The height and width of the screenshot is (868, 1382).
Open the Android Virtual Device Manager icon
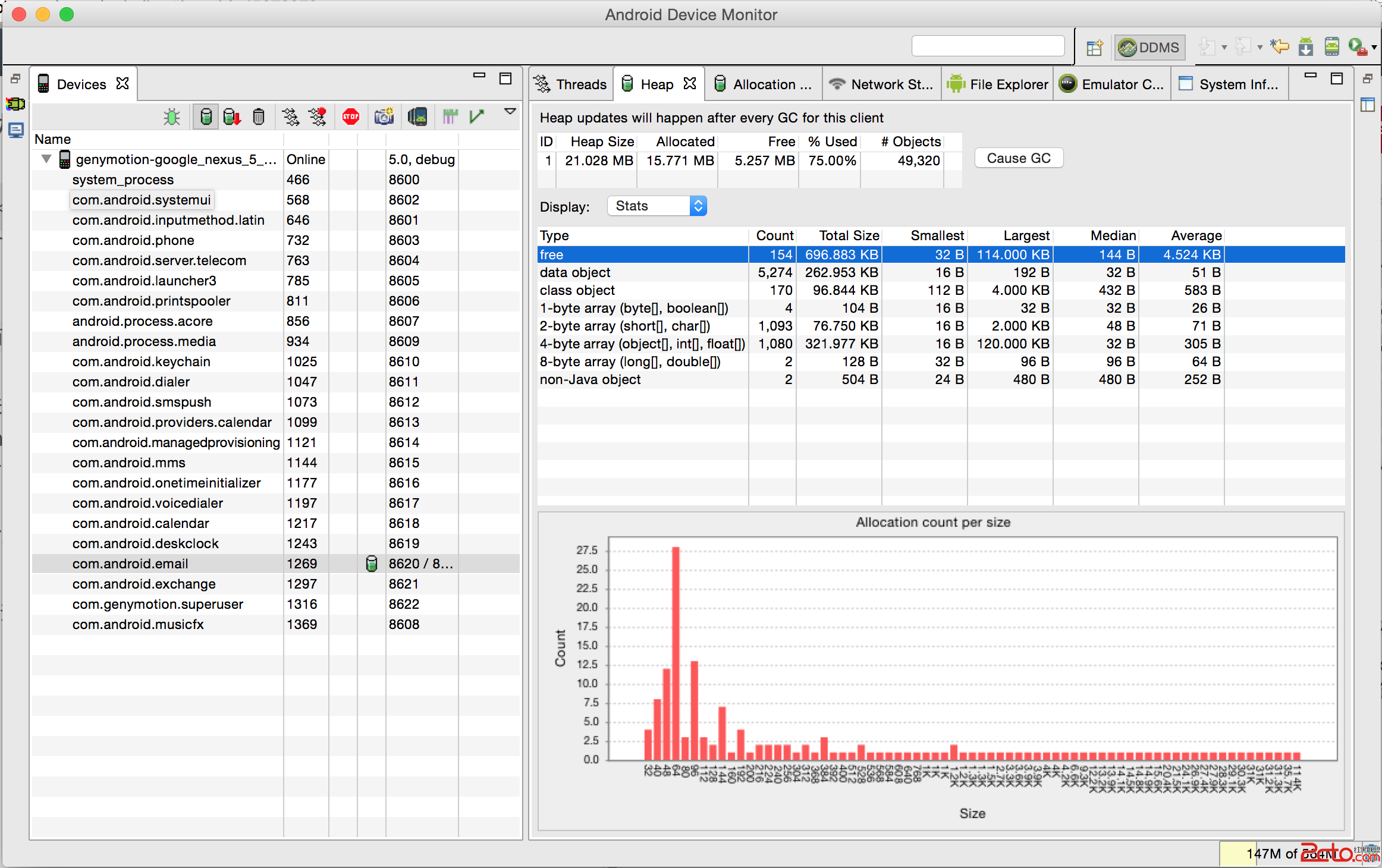tap(1332, 47)
